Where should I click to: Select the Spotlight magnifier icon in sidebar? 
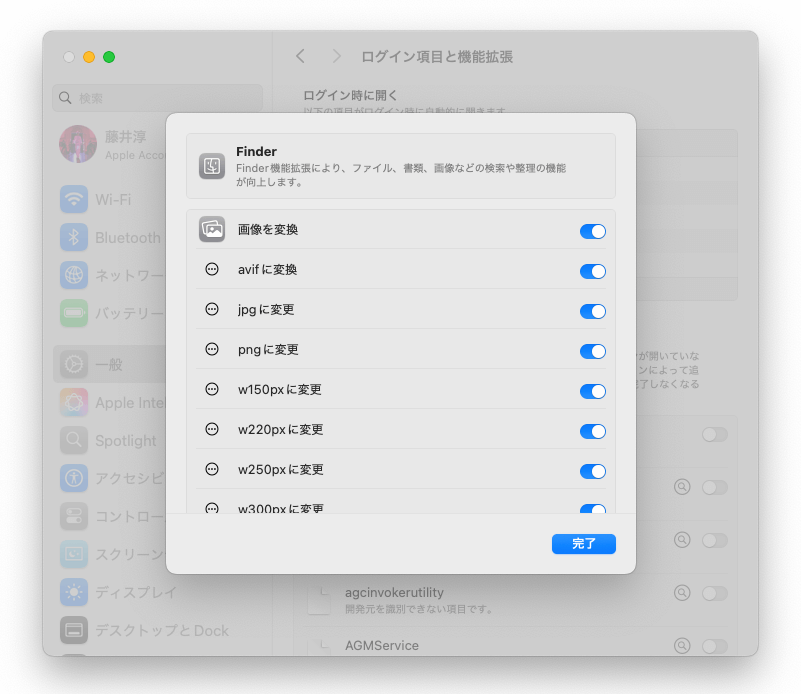click(75, 440)
